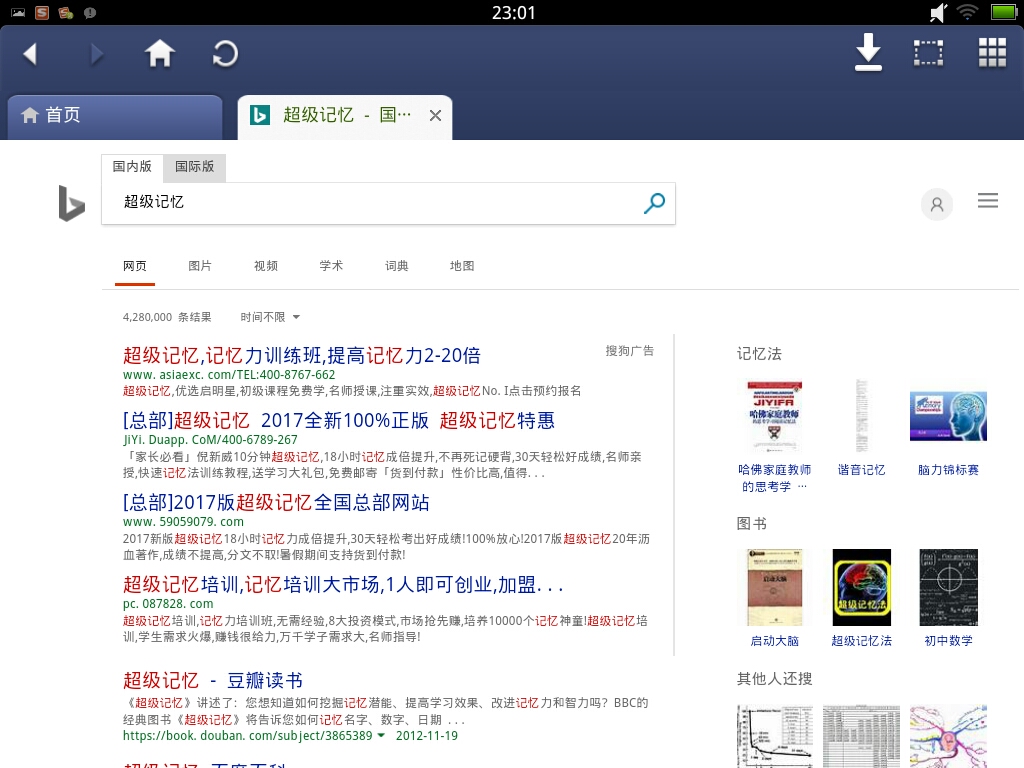Image resolution: width=1024 pixels, height=768 pixels.
Task: Open the downloads arrow icon
Action: 868,52
